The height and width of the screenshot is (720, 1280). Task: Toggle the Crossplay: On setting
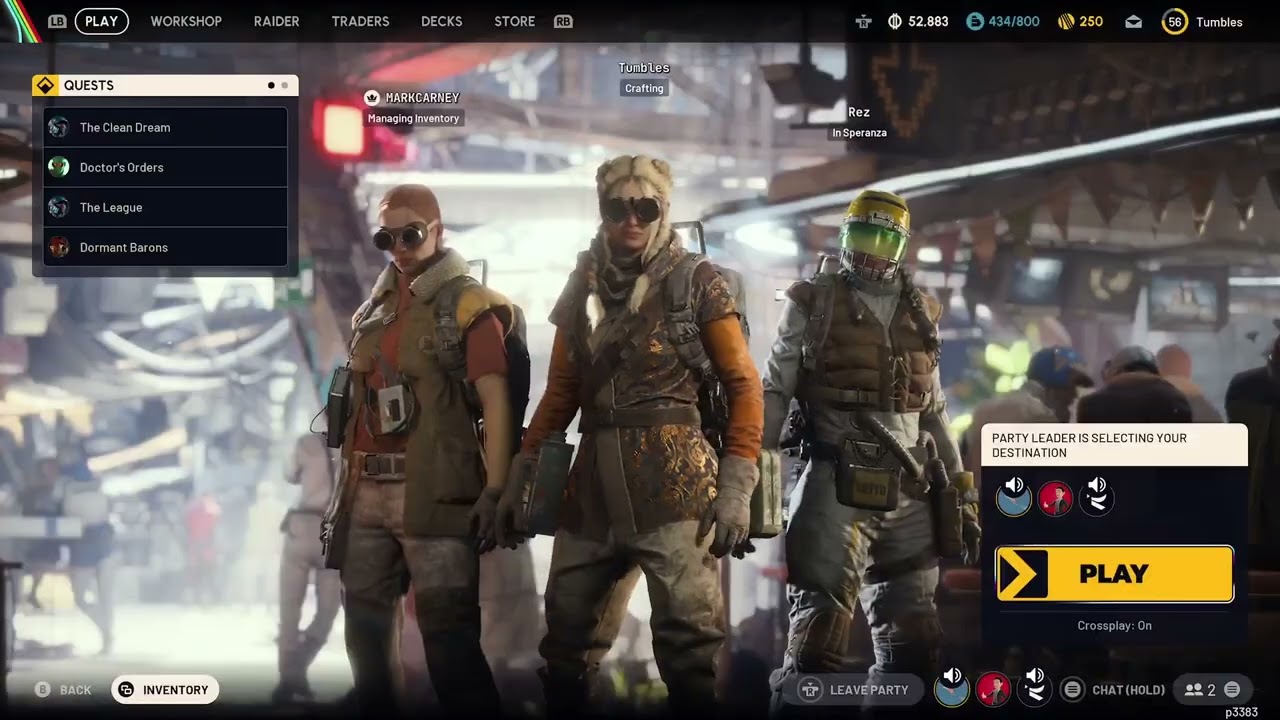click(1114, 626)
